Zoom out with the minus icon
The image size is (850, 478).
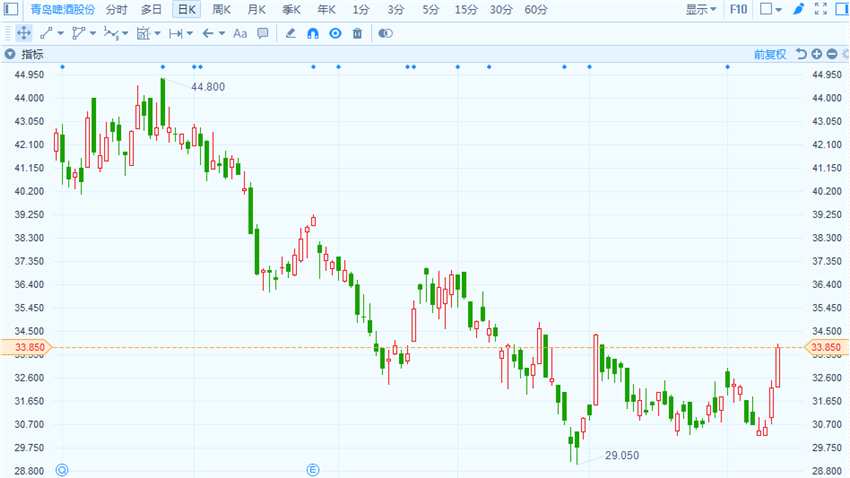tap(832, 54)
